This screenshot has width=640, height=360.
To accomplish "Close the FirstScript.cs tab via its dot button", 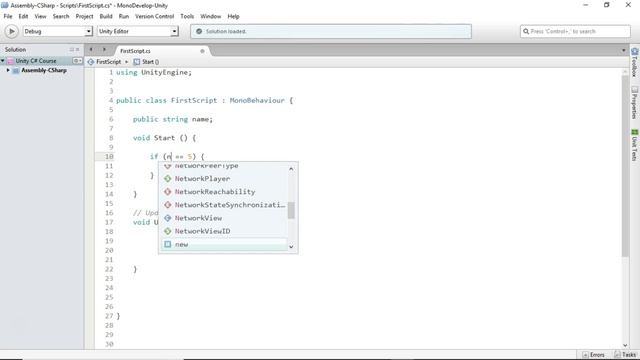I will (x=202, y=51).
